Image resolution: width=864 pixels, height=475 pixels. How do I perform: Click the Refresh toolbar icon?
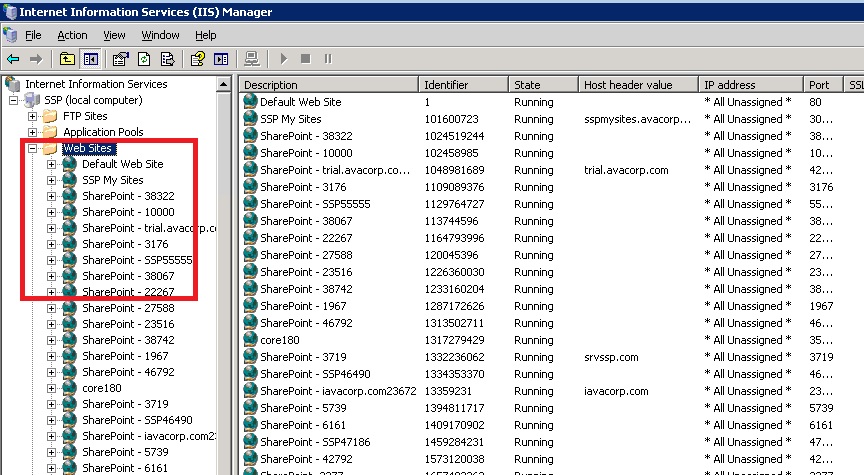click(x=144, y=58)
